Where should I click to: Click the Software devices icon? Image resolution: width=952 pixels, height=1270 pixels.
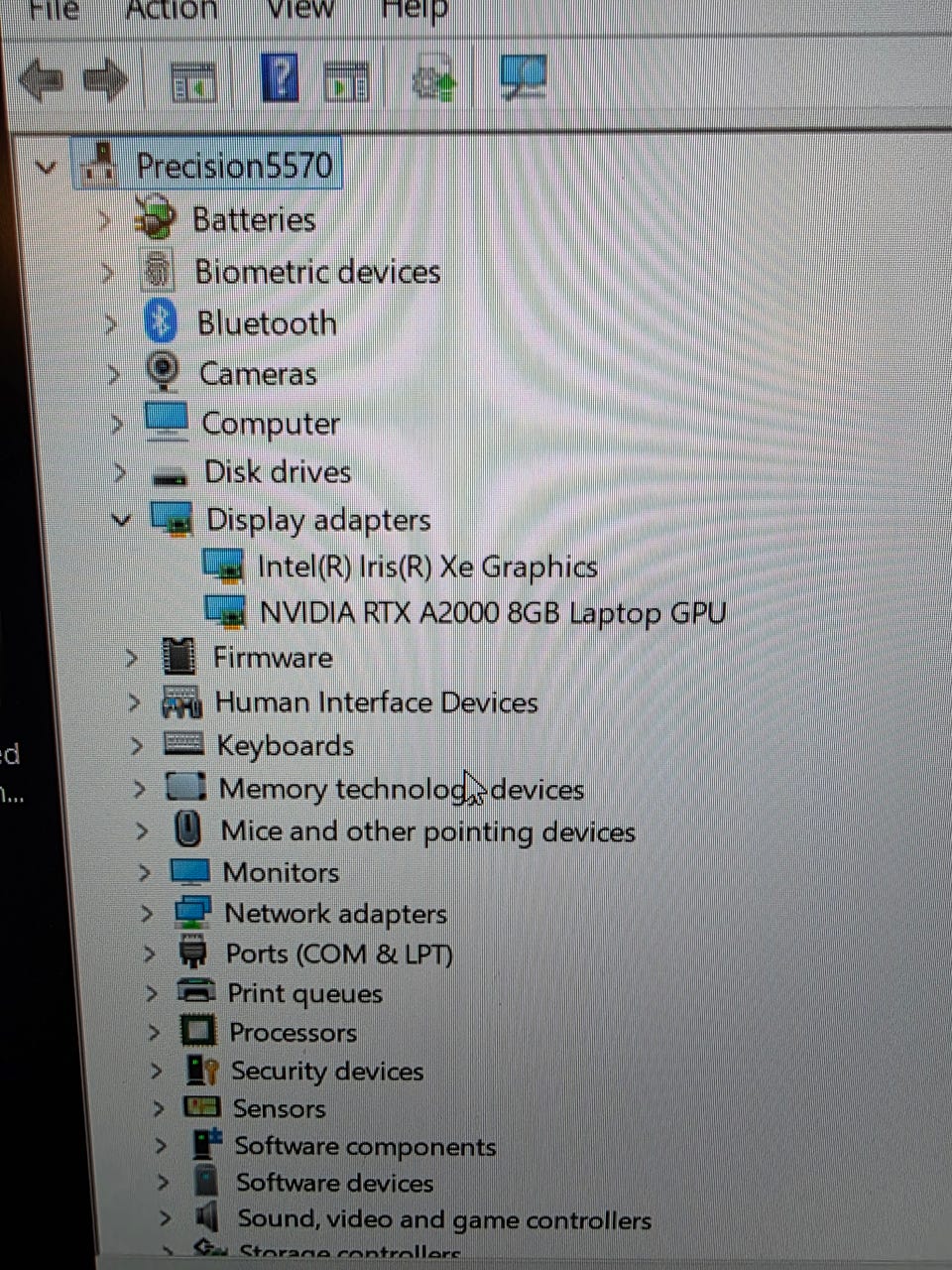click(206, 1181)
